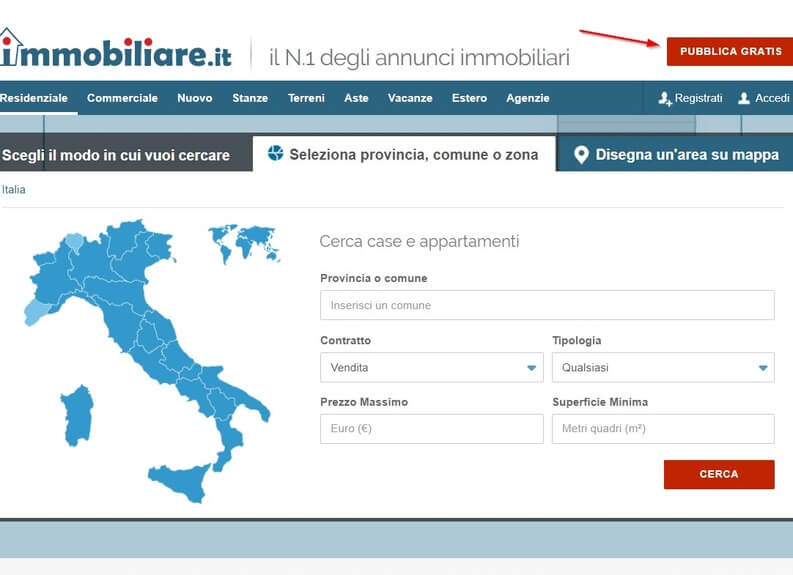Select the light-blue Liguria region on map
This screenshot has width=793, height=575.
(36, 312)
